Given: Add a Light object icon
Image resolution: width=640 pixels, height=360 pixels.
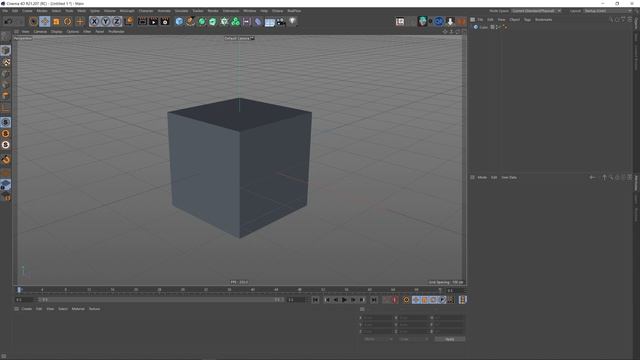Looking at the screenshot, I should pyautogui.click(x=292, y=21).
